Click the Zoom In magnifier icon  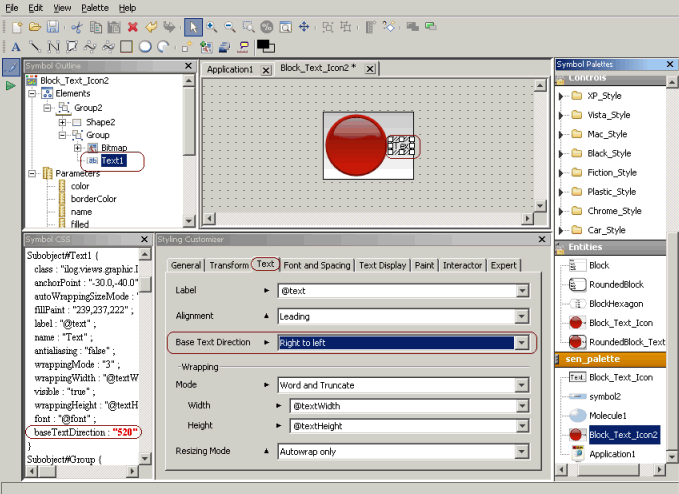(x=212, y=26)
